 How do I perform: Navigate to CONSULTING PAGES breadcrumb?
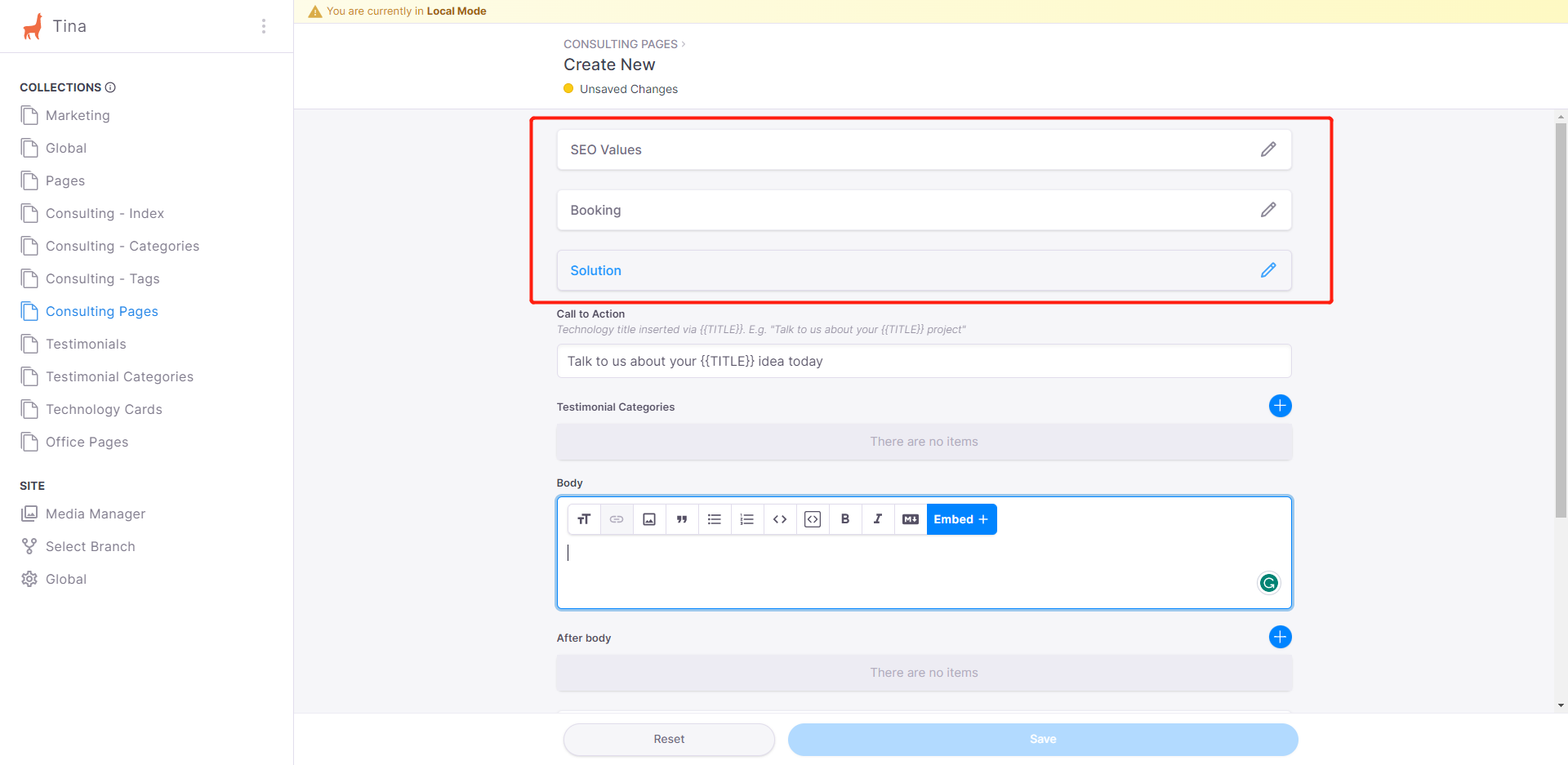point(620,43)
